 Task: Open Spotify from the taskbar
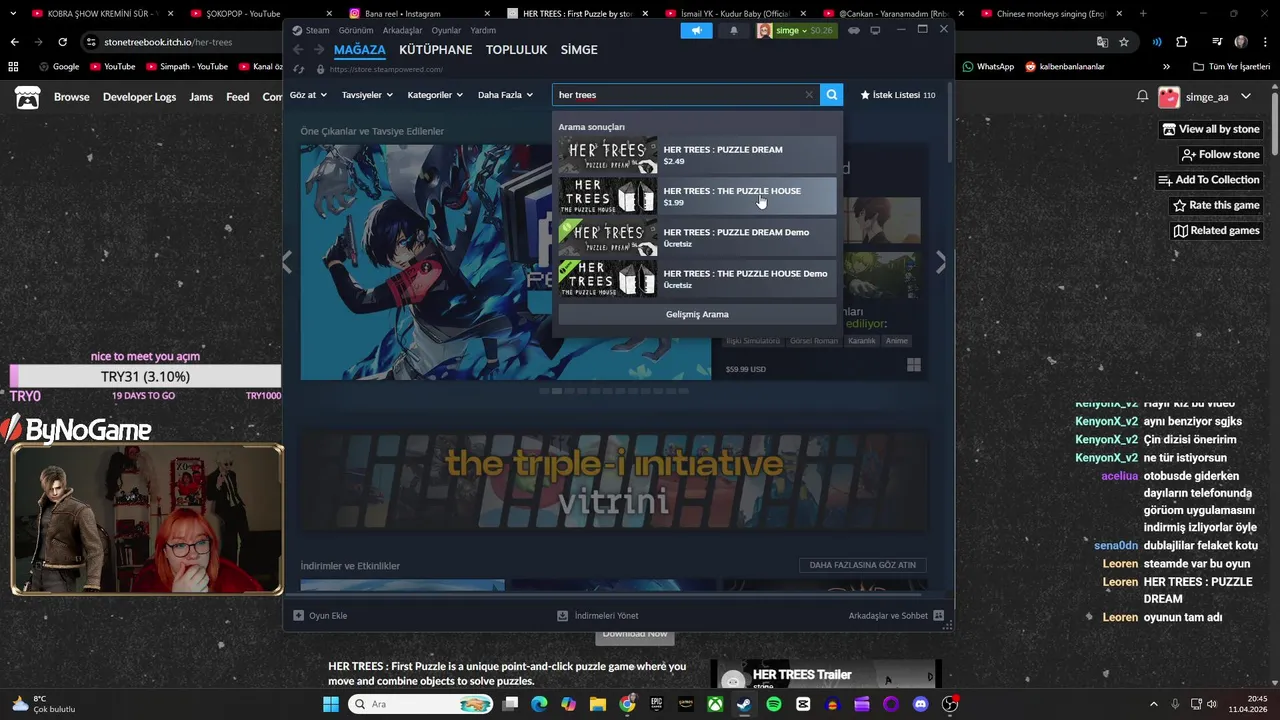coord(774,704)
